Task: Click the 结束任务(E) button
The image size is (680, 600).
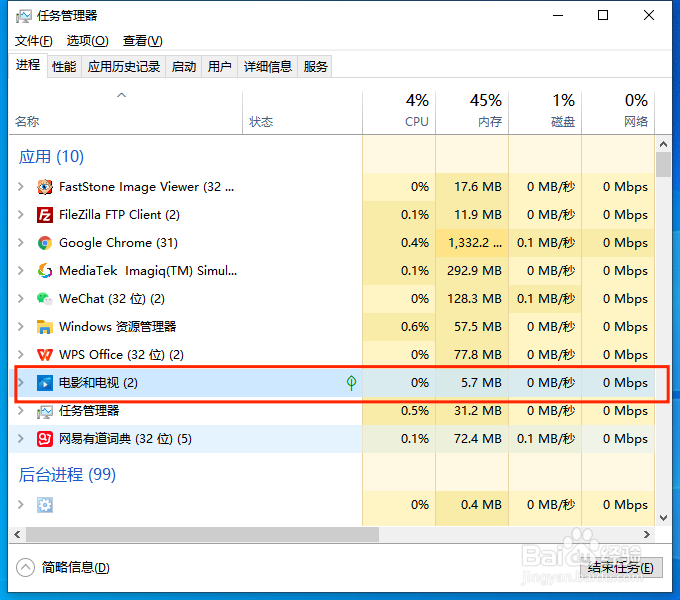Action: (x=621, y=567)
